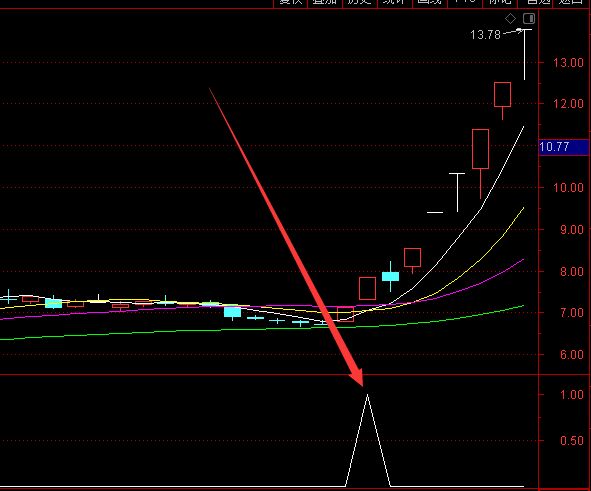
Task: Toggle the side panel icon near top right
Action: 529,18
